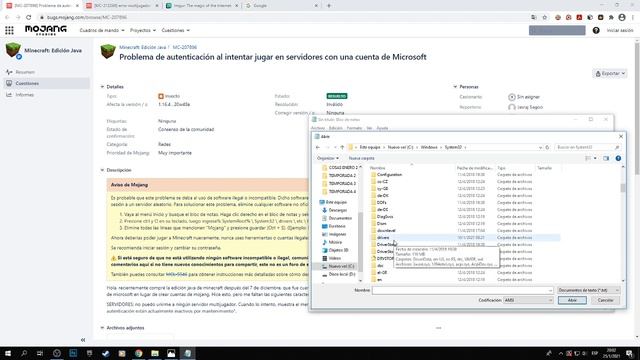Collapse the Descripción section

tap(102, 170)
